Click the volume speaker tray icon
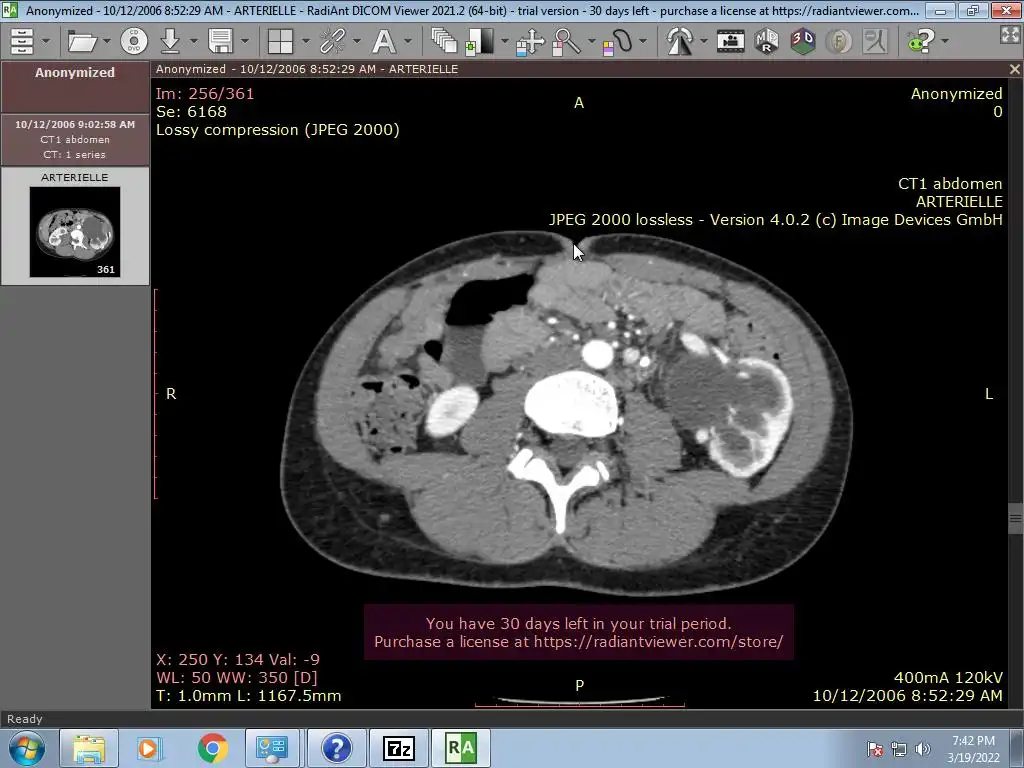Image resolution: width=1024 pixels, height=768 pixels. (923, 749)
